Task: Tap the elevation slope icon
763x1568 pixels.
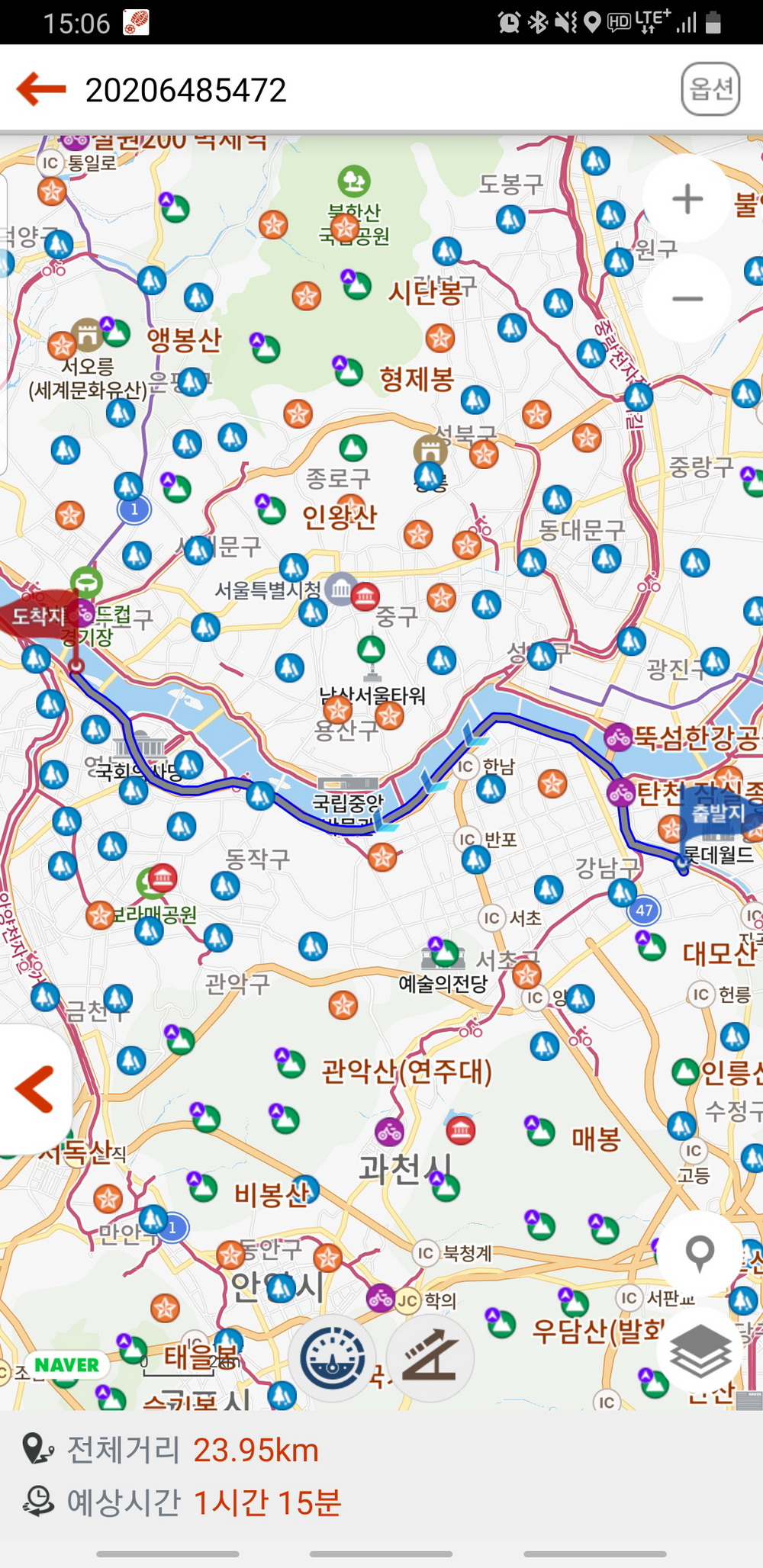Action: (x=430, y=1358)
